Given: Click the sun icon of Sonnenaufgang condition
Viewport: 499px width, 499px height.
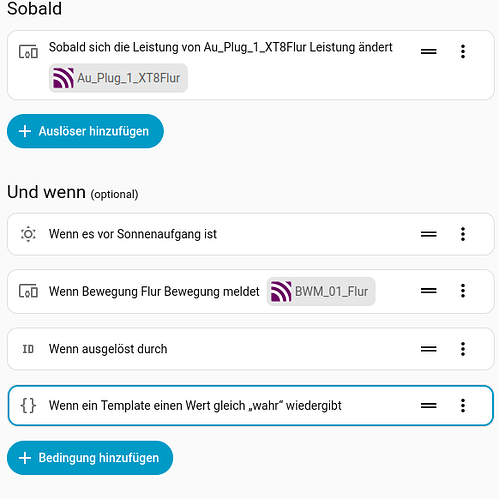Looking at the screenshot, I should (x=28, y=234).
